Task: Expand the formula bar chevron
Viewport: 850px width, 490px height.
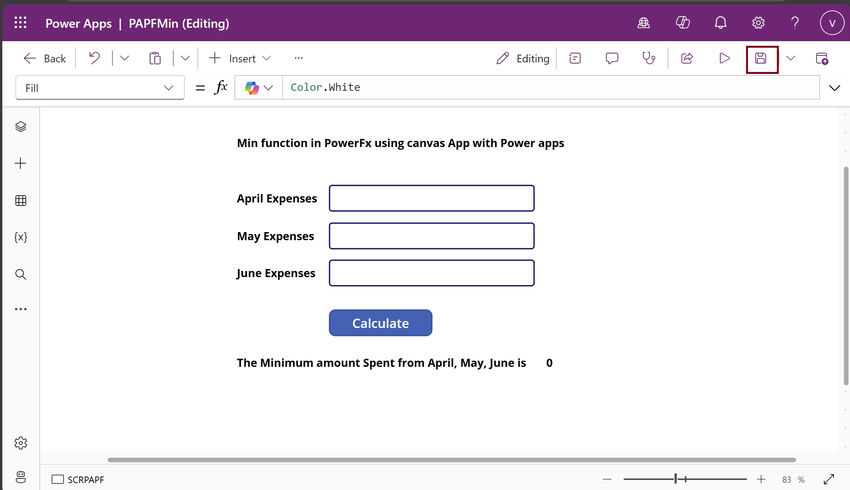Action: (x=834, y=88)
